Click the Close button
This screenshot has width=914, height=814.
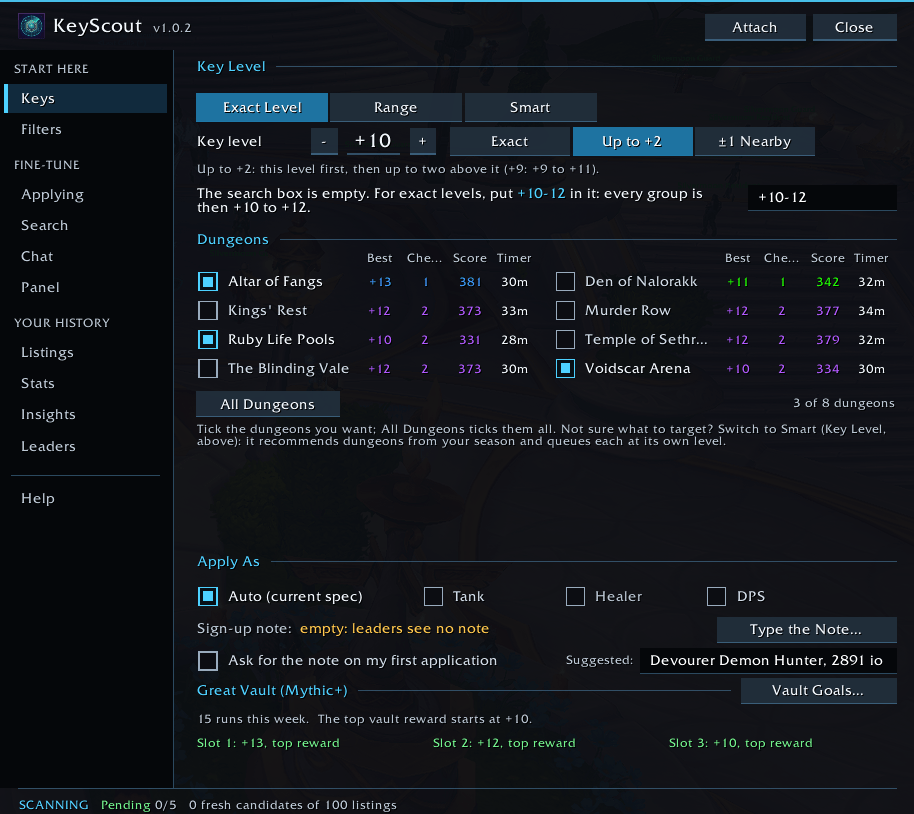click(855, 27)
